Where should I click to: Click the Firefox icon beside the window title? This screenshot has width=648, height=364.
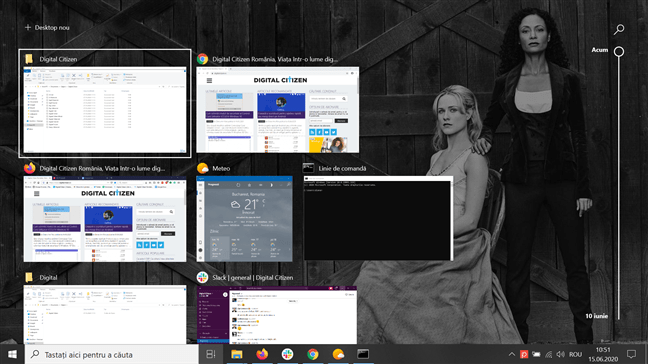point(29,168)
